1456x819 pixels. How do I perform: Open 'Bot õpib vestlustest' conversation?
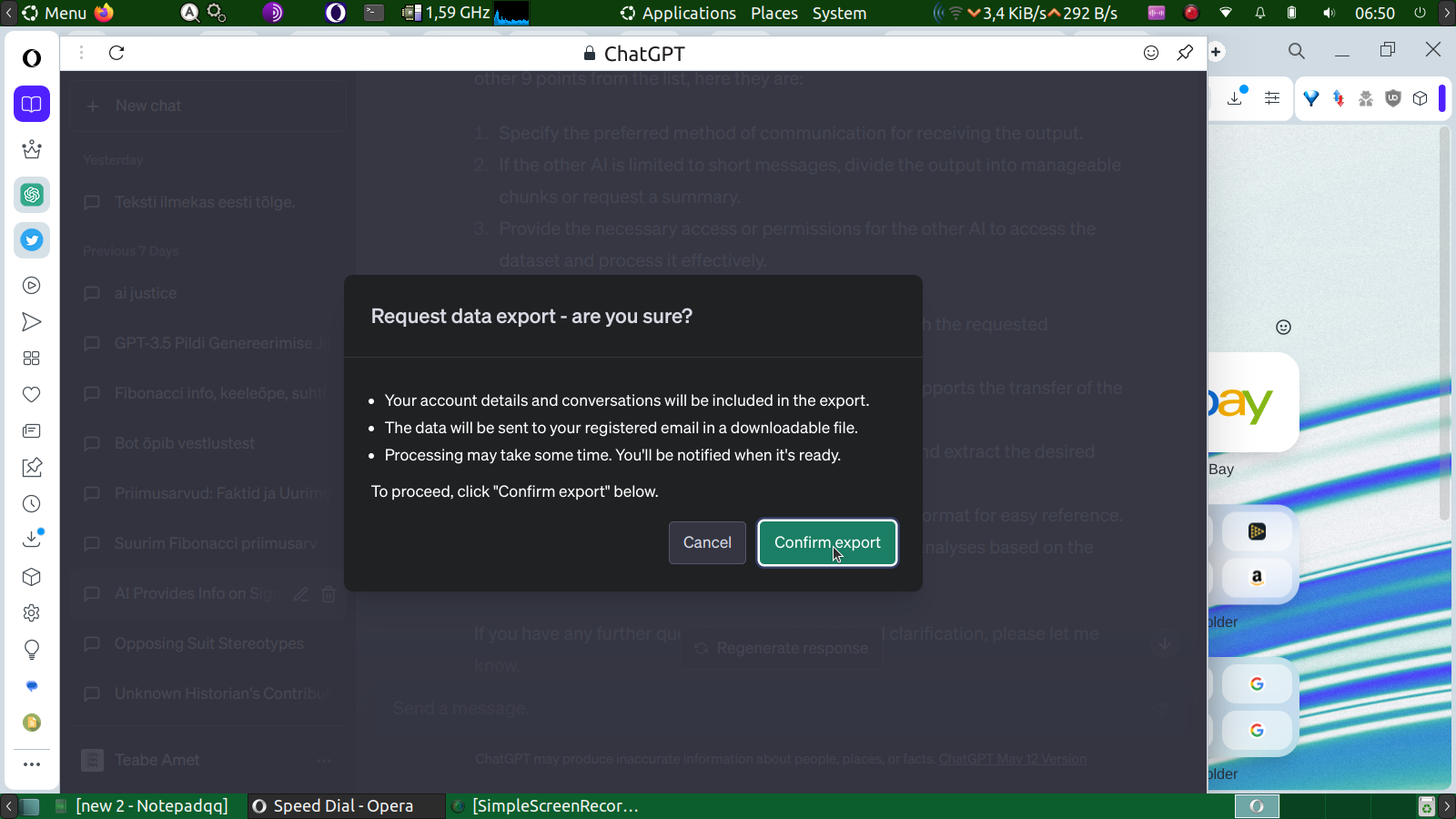[208, 443]
